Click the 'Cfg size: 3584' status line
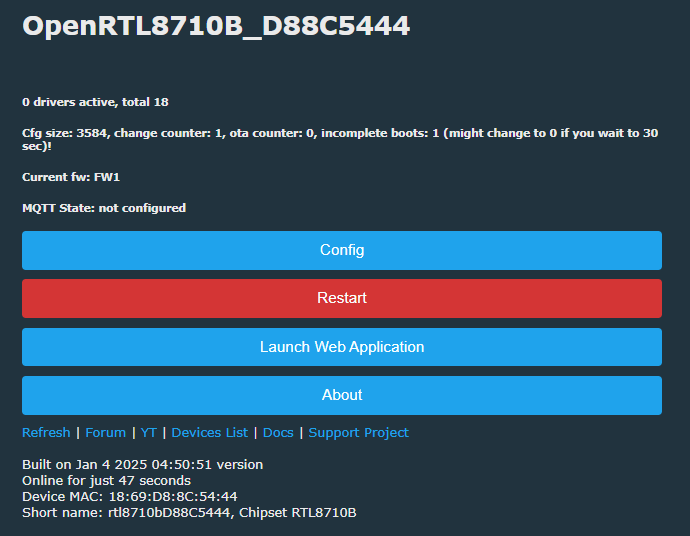This screenshot has height=536, width=690. pos(340,139)
